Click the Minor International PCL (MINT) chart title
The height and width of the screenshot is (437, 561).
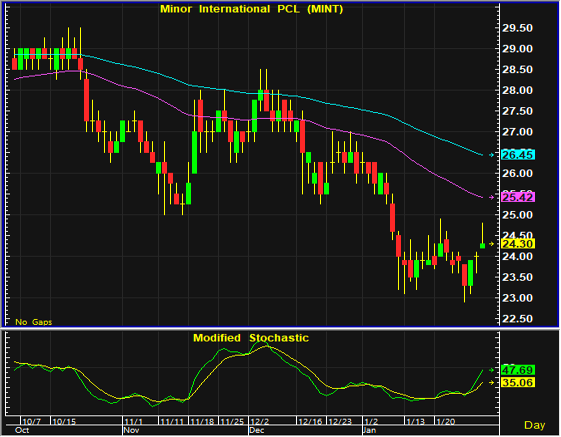pos(252,9)
